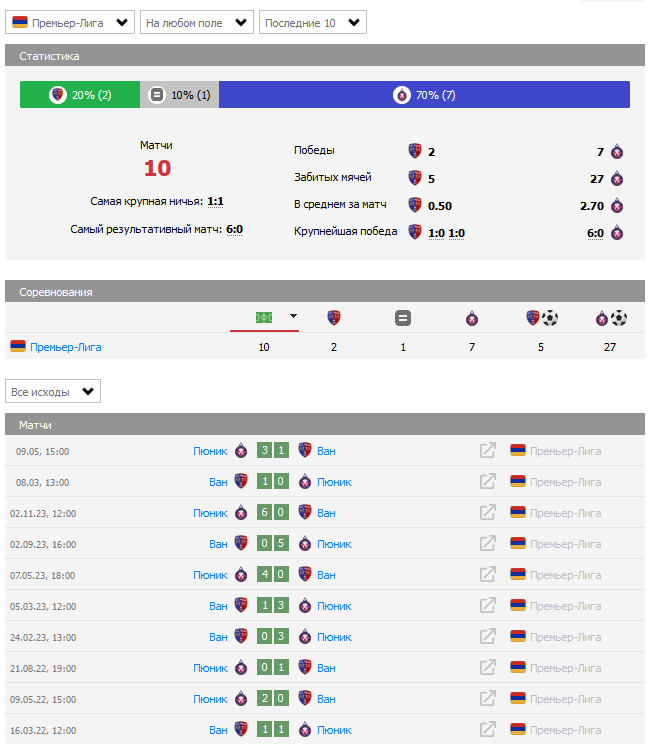This screenshot has height=753, width=655.
Task: Open external link icon for 09.05 match
Action: 488,451
